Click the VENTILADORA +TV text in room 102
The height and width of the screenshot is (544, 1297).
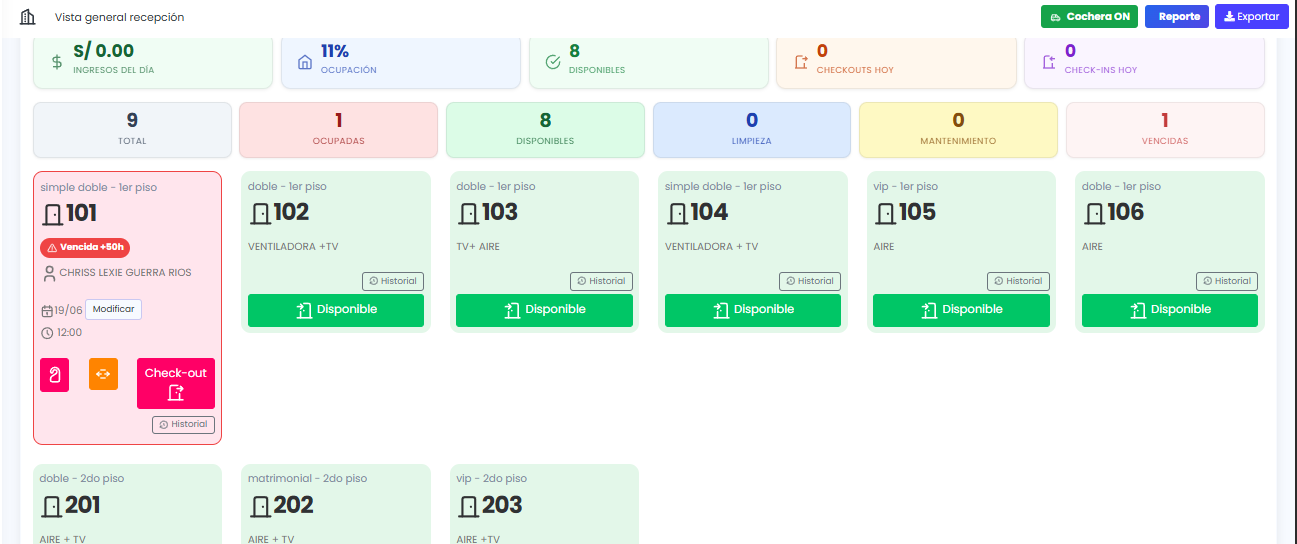click(x=294, y=246)
